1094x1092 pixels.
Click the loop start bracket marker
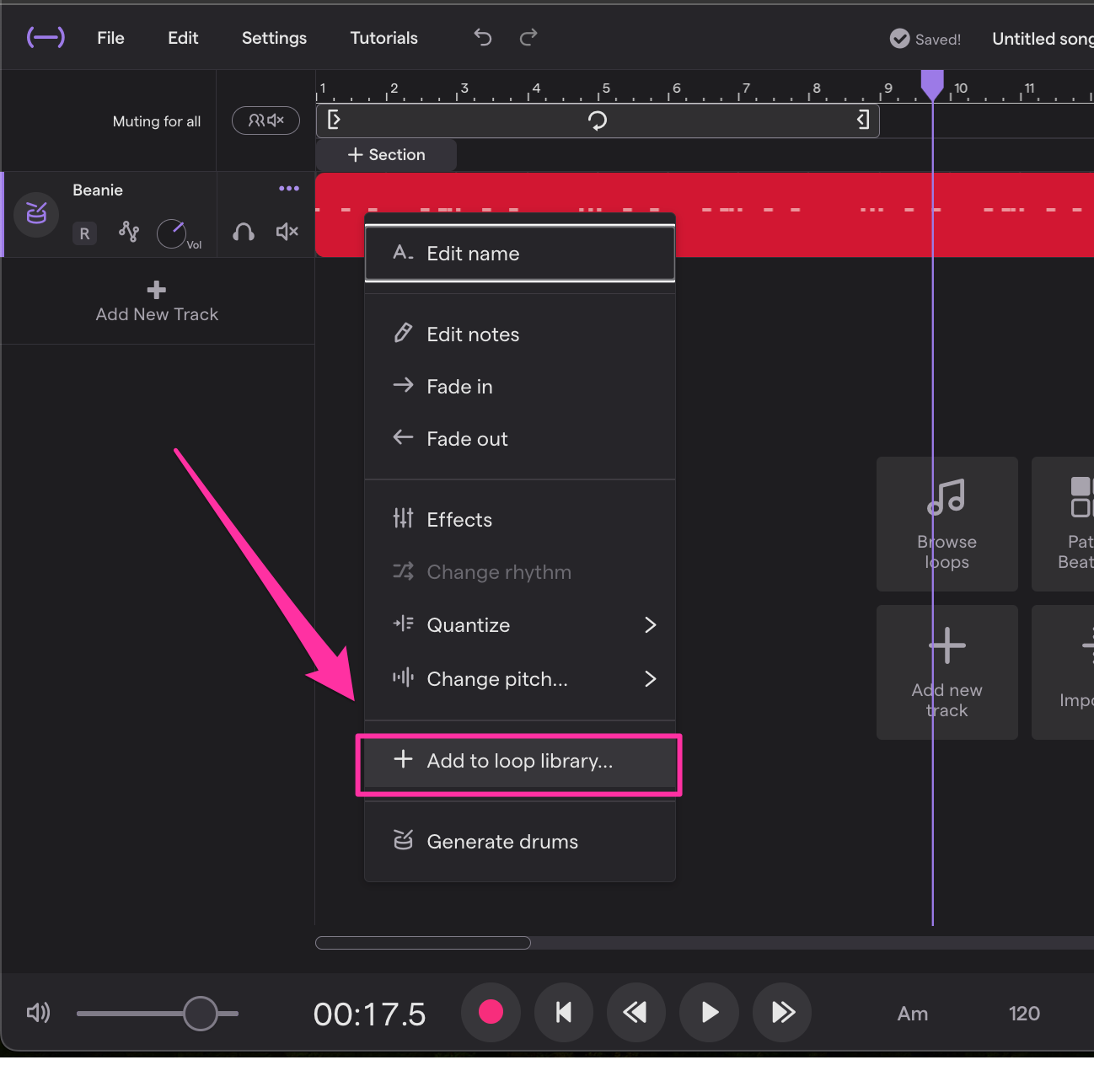(334, 120)
